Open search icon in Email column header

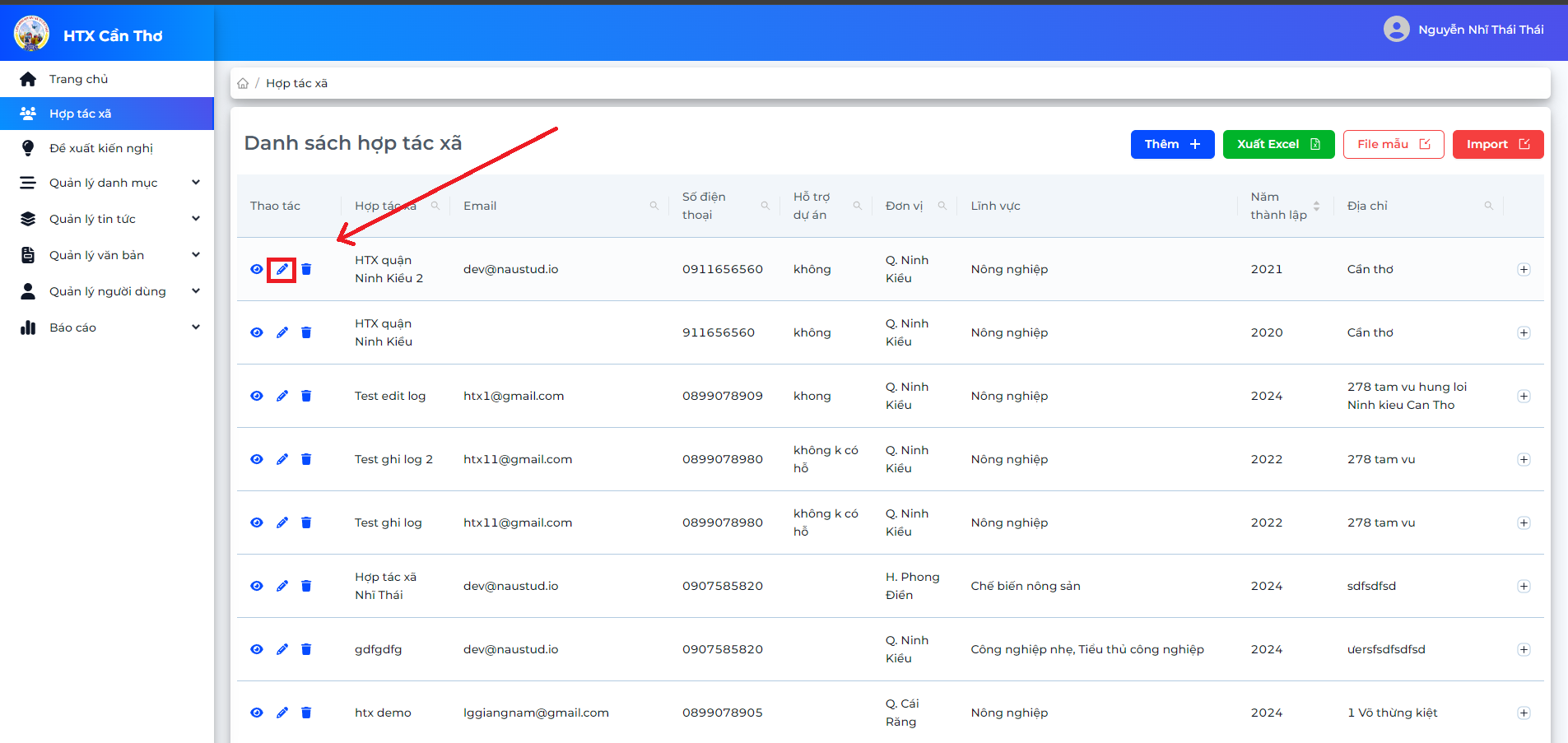click(x=654, y=206)
